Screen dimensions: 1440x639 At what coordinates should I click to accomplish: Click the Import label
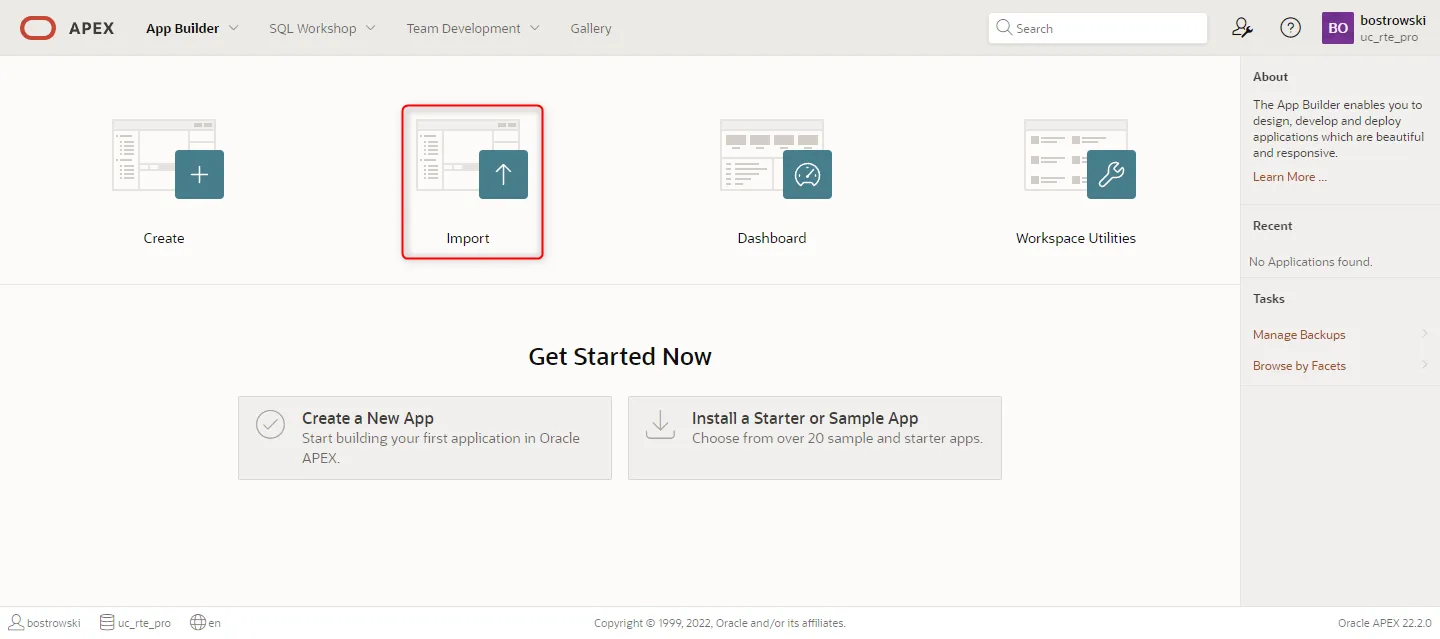click(468, 238)
